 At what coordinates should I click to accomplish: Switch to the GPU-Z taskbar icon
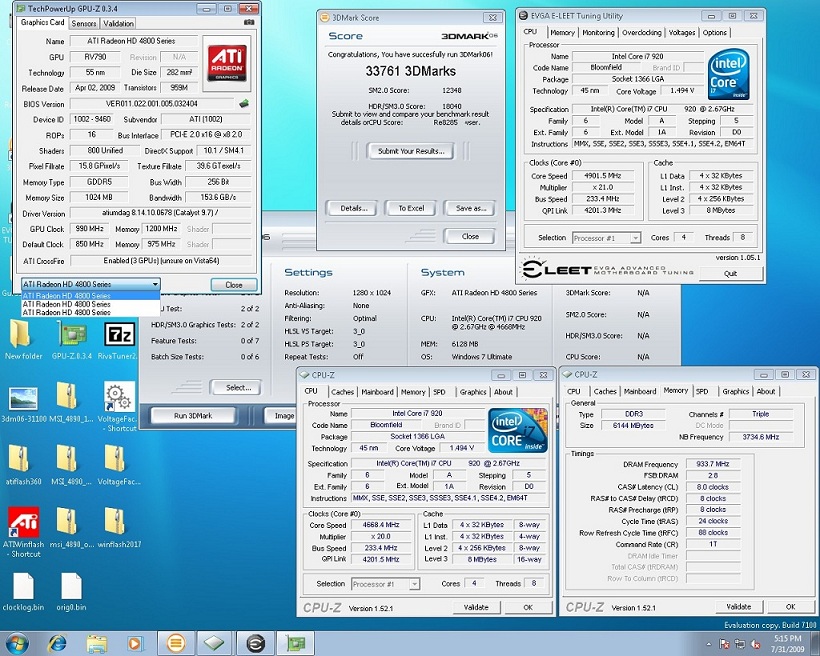click(295, 643)
